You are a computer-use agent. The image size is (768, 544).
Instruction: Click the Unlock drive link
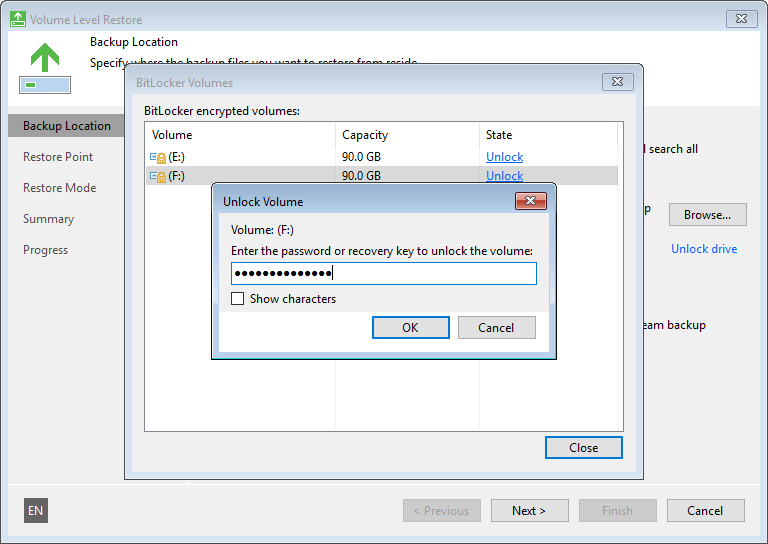pos(704,249)
